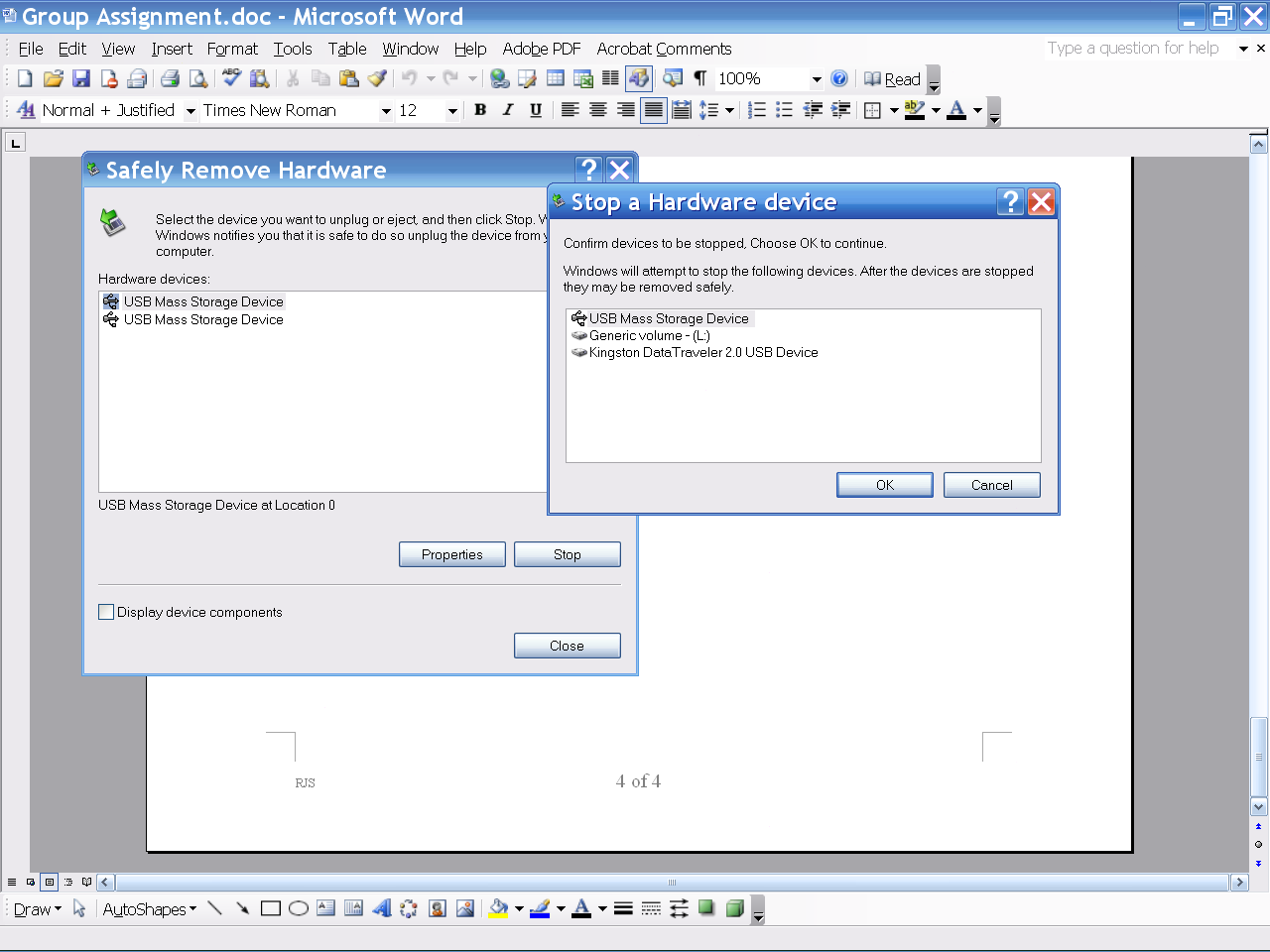Expand the Borders dropdown arrow
This screenshot has width=1270, height=952.
tap(893, 110)
